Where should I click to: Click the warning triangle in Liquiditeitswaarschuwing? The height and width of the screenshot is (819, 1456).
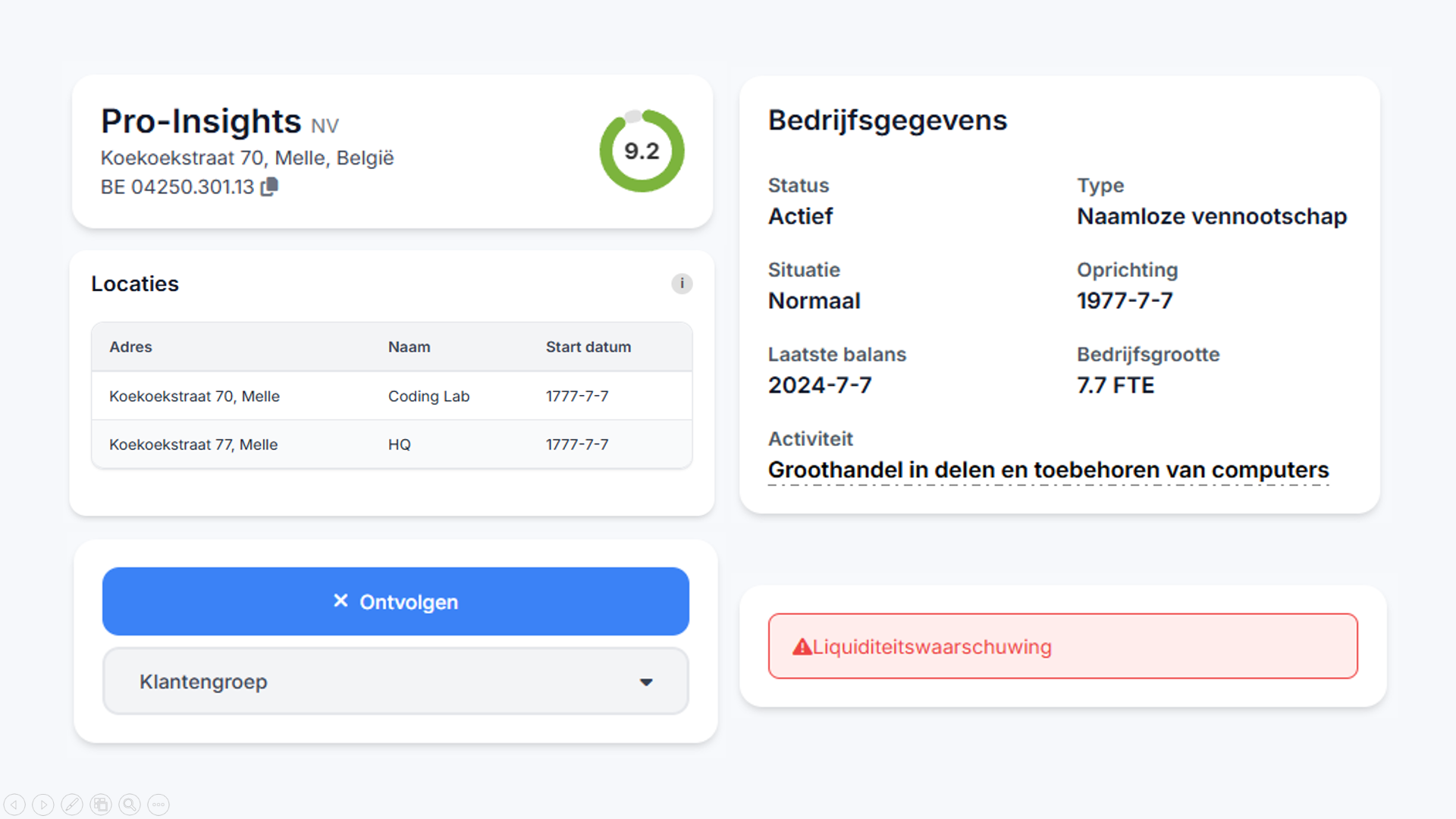click(x=802, y=646)
